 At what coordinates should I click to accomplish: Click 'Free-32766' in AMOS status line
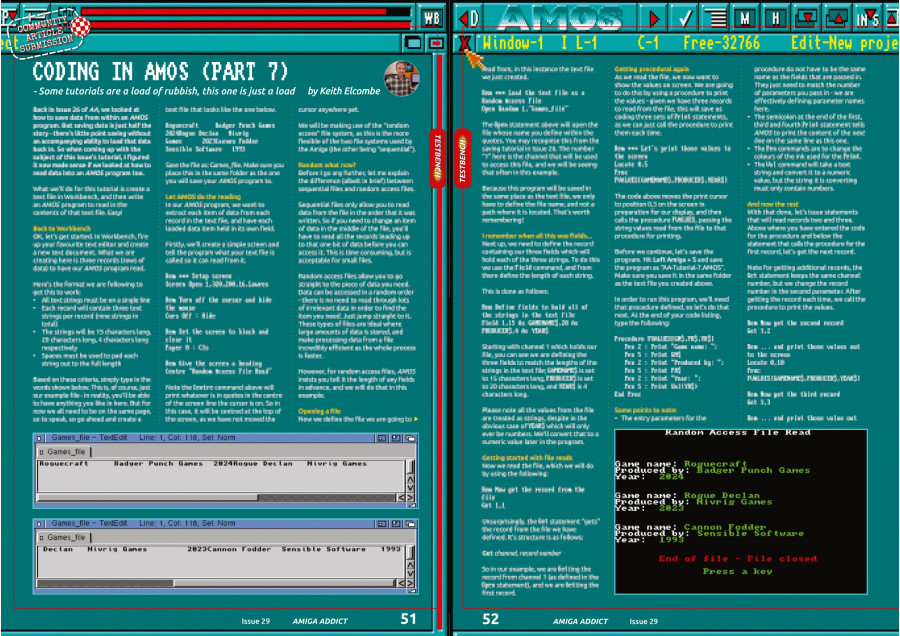tap(721, 43)
